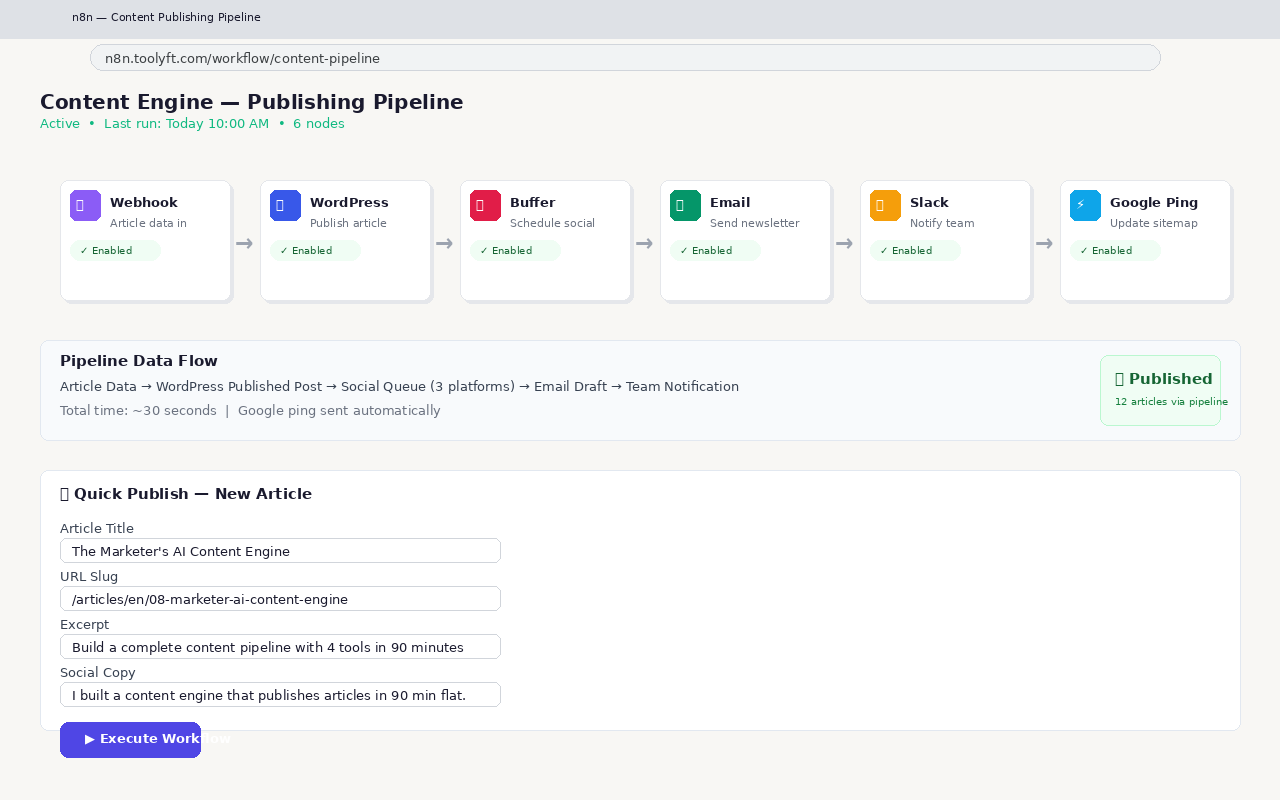Click the Quick Publish — New Article heading

pos(186,494)
